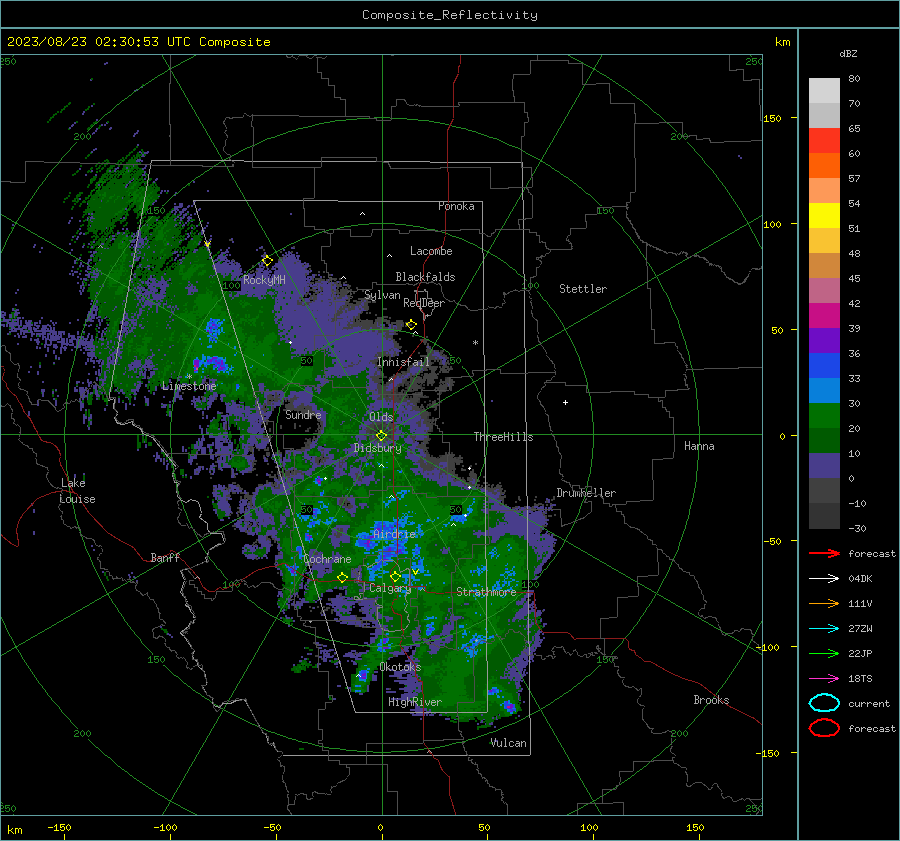
Task: Click the Innisfail city label
Action: coord(404,362)
